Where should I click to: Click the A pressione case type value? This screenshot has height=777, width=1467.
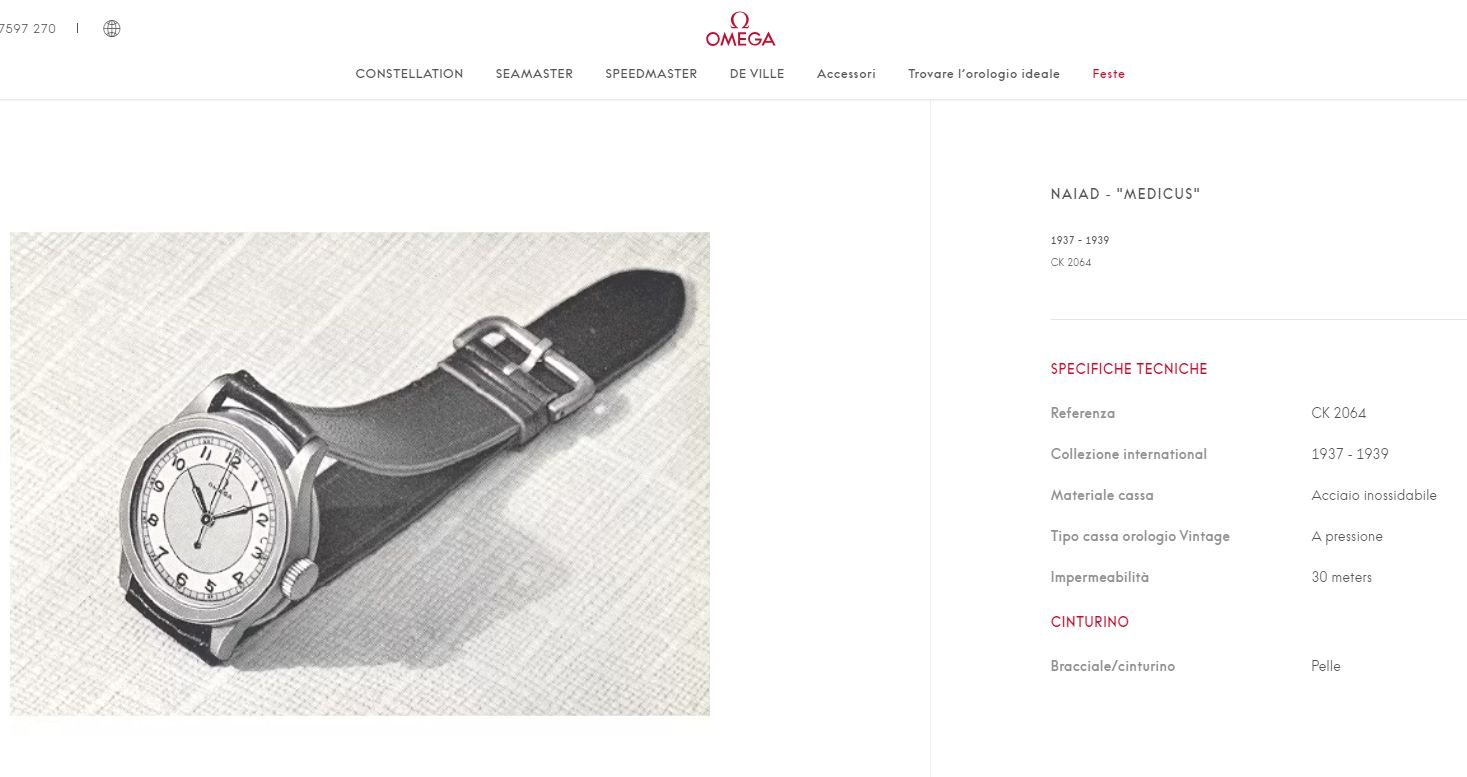(x=1347, y=537)
